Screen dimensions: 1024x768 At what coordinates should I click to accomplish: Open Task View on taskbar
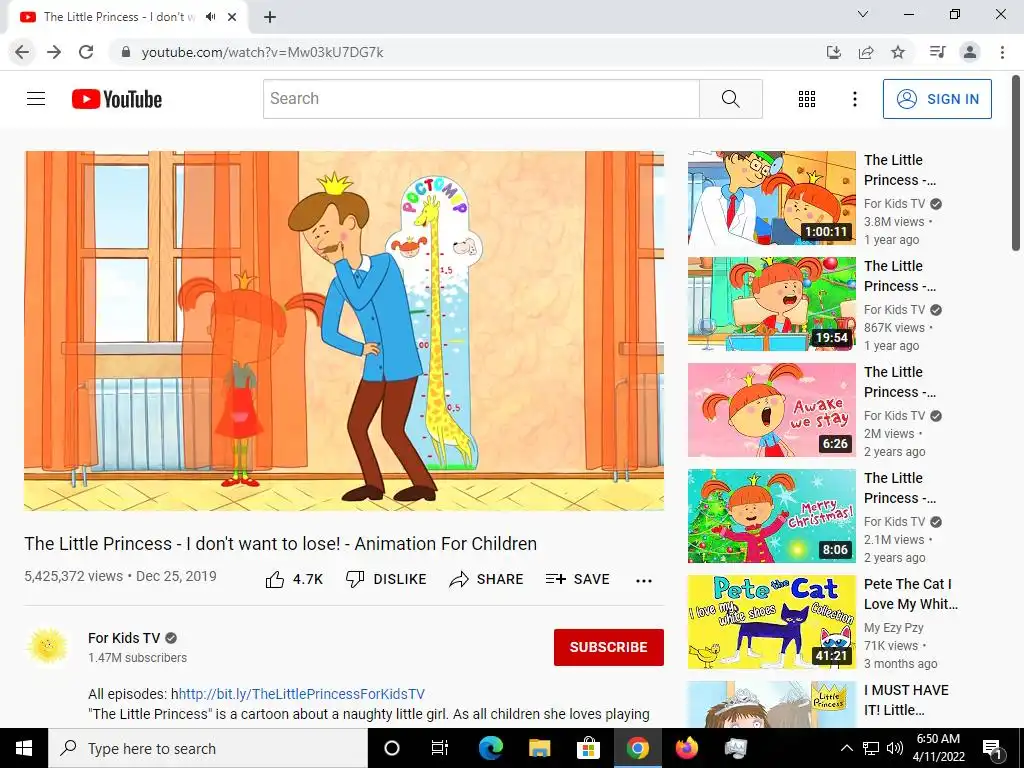pyautogui.click(x=440, y=748)
